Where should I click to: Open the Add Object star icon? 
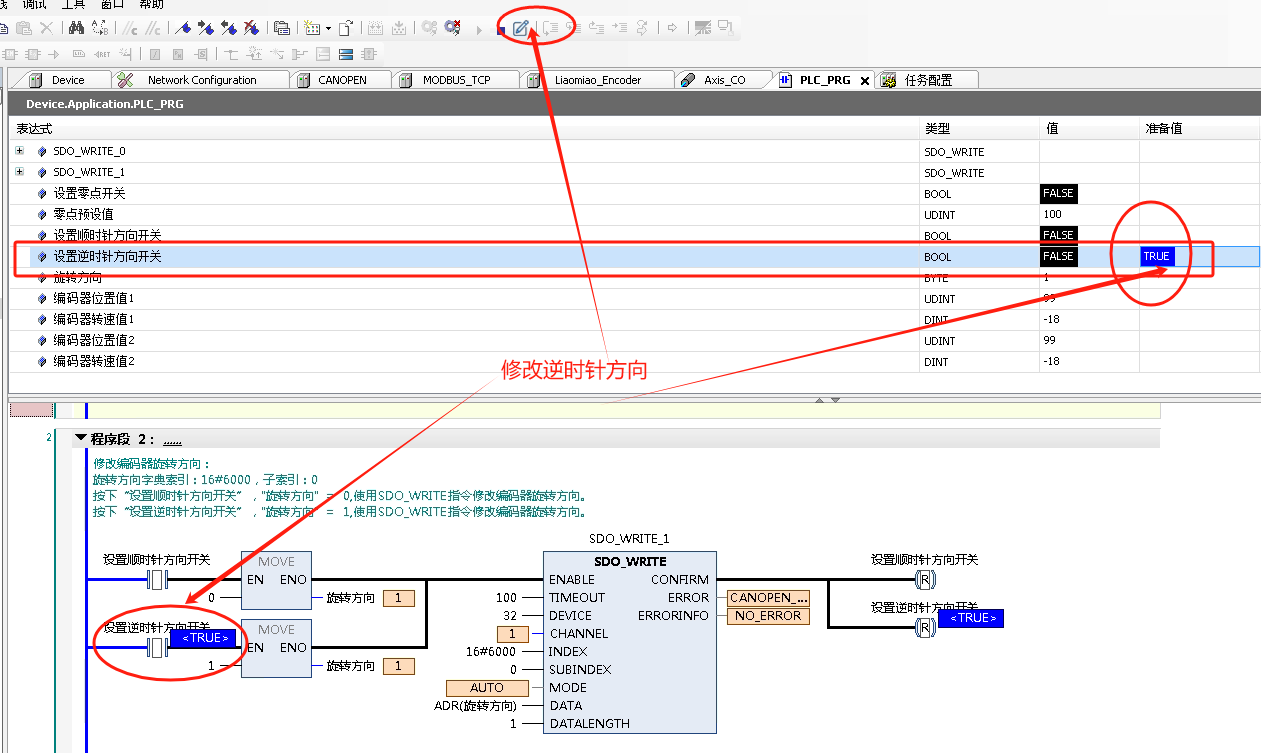click(x=311, y=28)
